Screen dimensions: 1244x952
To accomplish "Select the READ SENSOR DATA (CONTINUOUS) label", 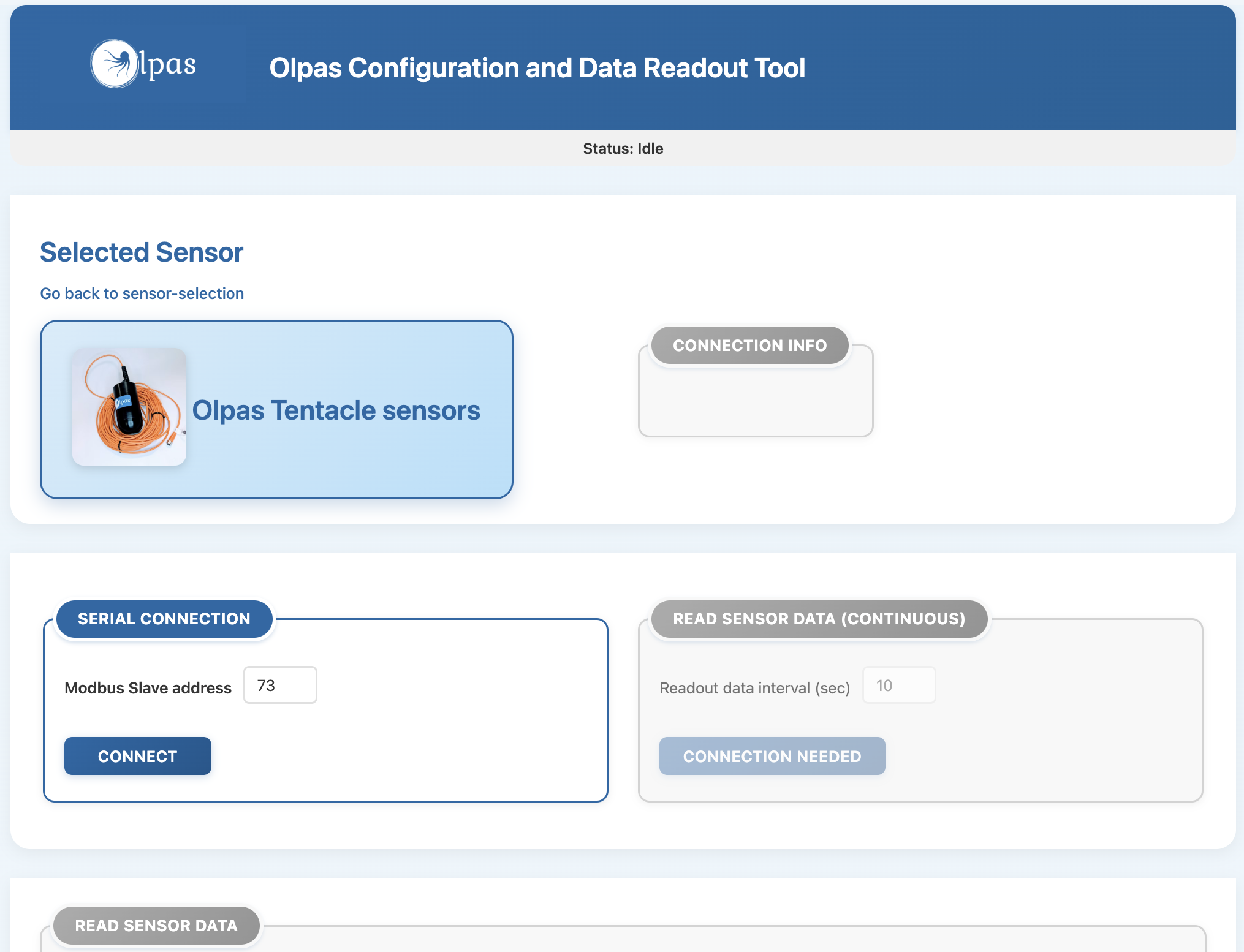I will (x=819, y=619).
